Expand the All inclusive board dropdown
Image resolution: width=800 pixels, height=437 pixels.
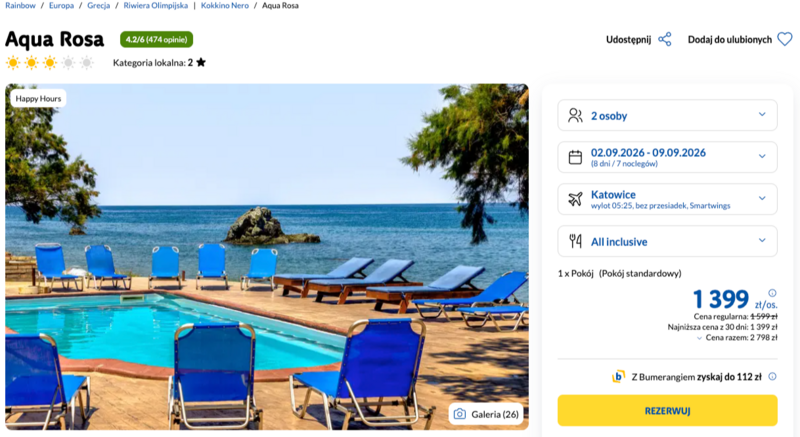tap(667, 241)
